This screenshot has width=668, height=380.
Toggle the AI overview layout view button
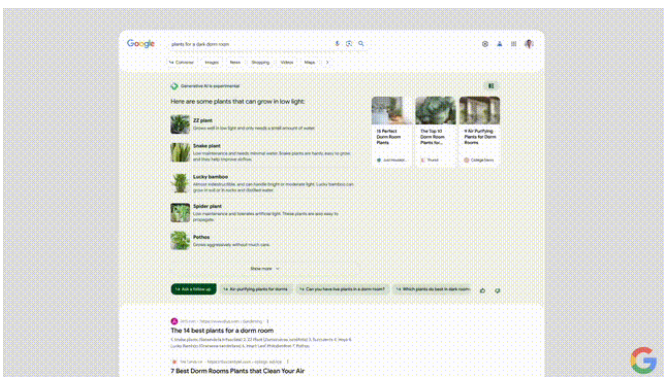point(491,86)
